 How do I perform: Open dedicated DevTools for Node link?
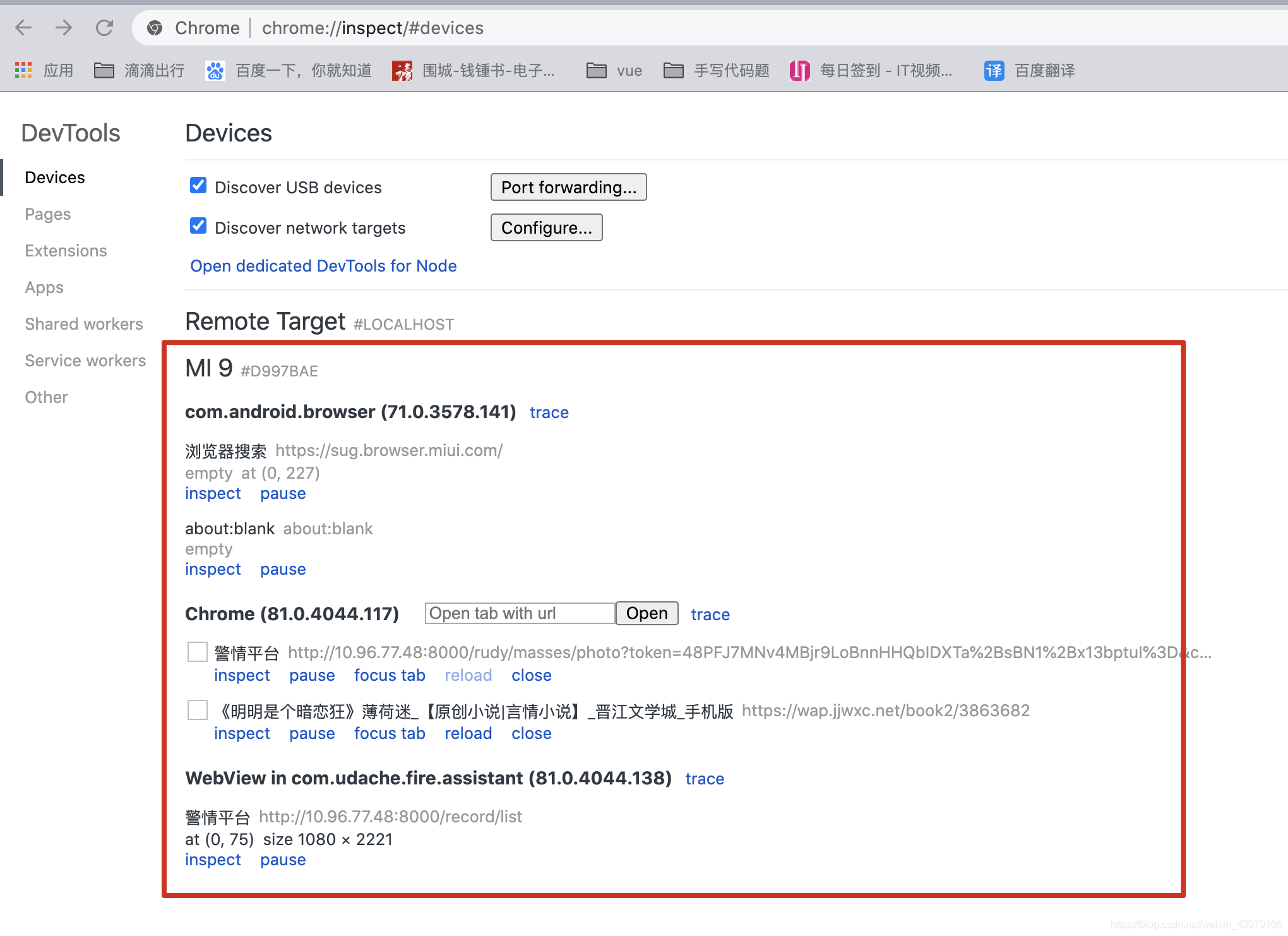coord(323,266)
